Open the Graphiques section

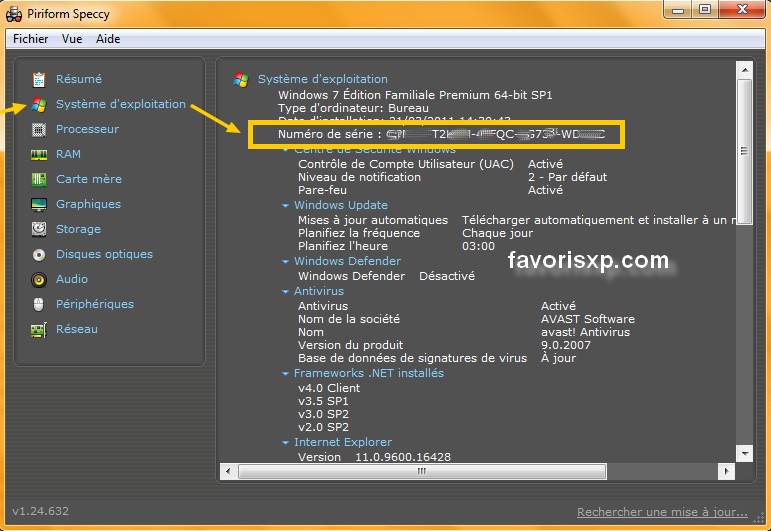89,204
